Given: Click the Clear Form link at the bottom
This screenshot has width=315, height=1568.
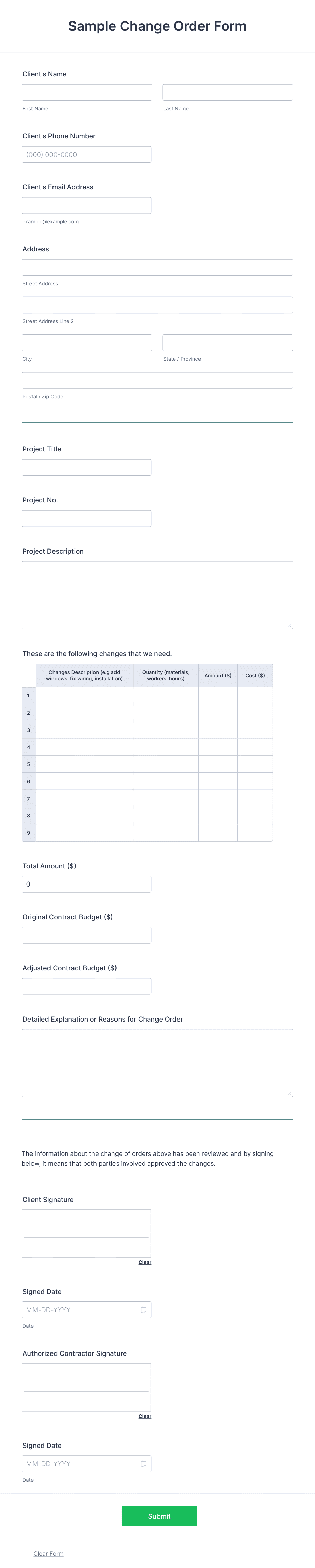Looking at the screenshot, I should click(48, 1553).
